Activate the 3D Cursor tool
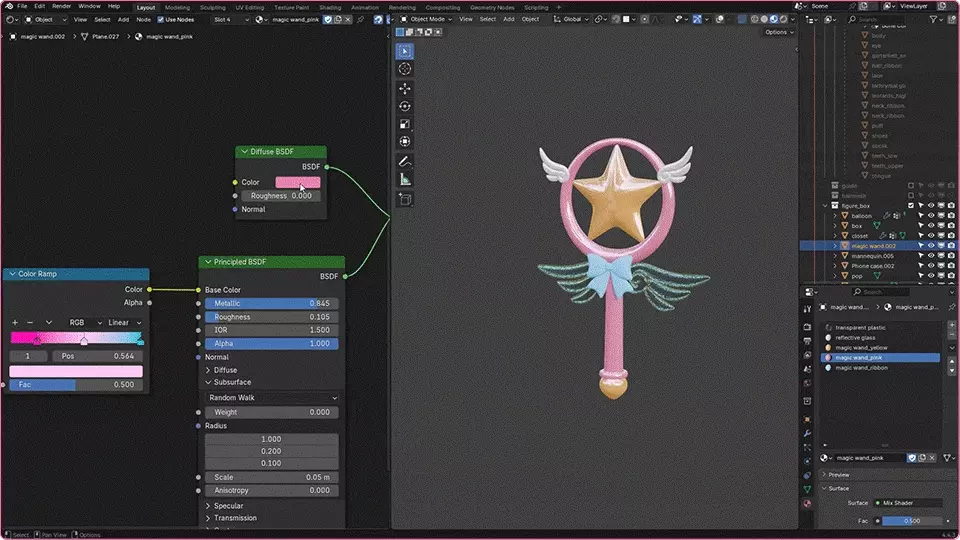 pyautogui.click(x=405, y=69)
